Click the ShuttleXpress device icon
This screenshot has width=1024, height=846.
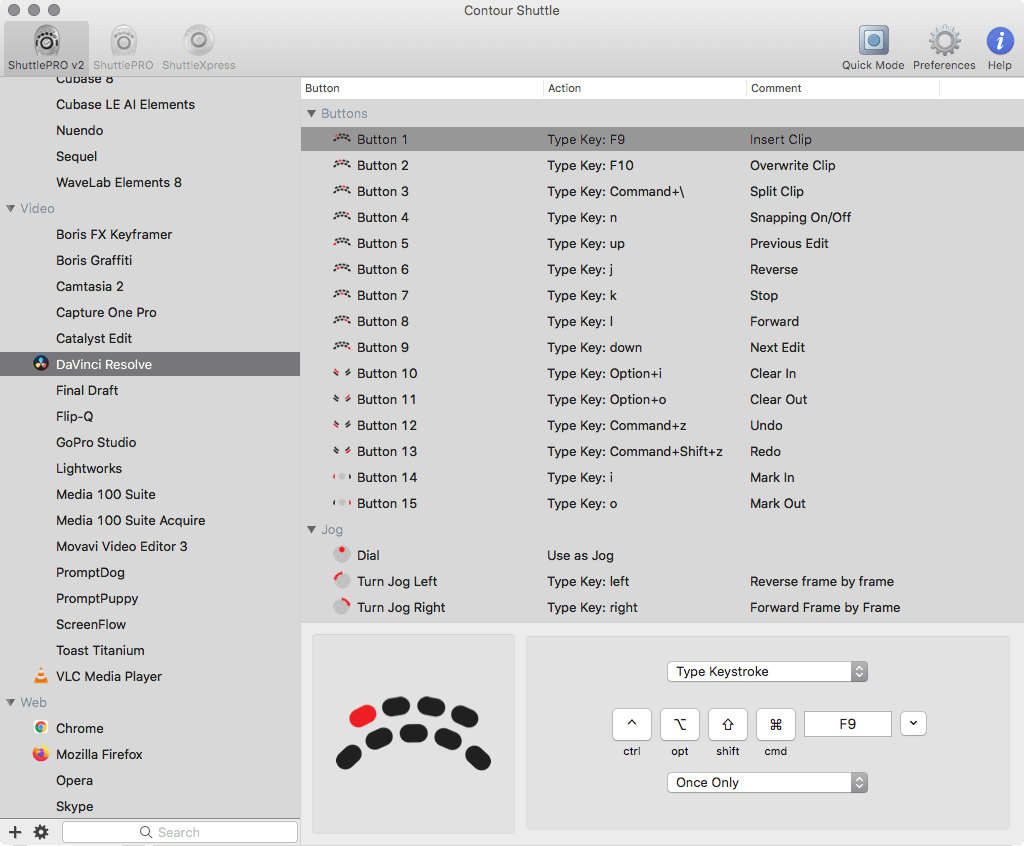point(198,42)
